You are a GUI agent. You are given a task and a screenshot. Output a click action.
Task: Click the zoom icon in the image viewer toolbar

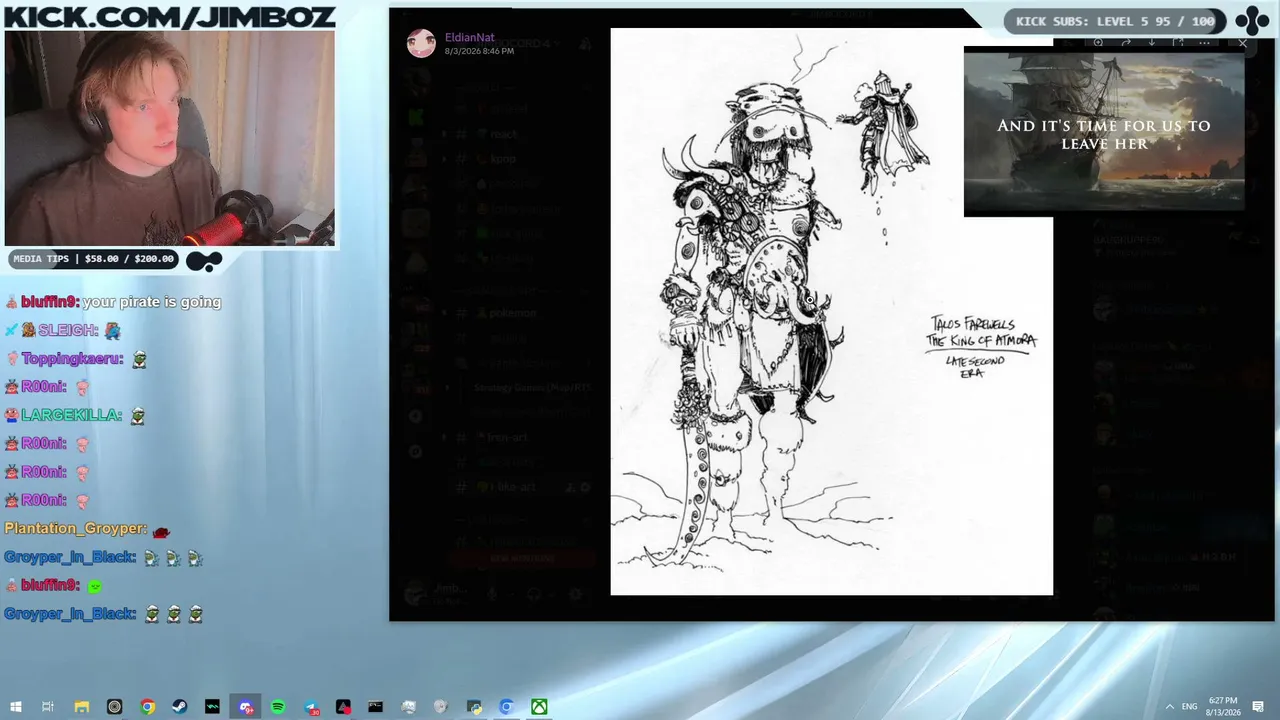1098,43
